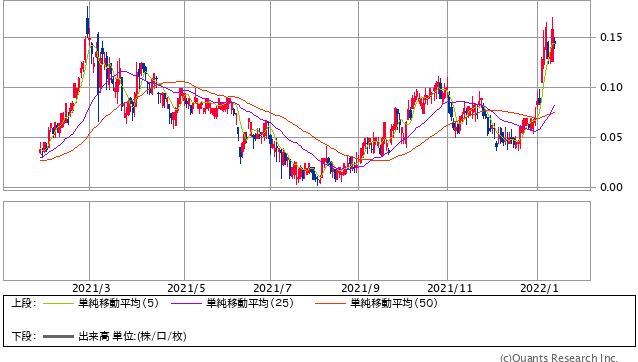Click the 2021/11 date label

coord(450,288)
